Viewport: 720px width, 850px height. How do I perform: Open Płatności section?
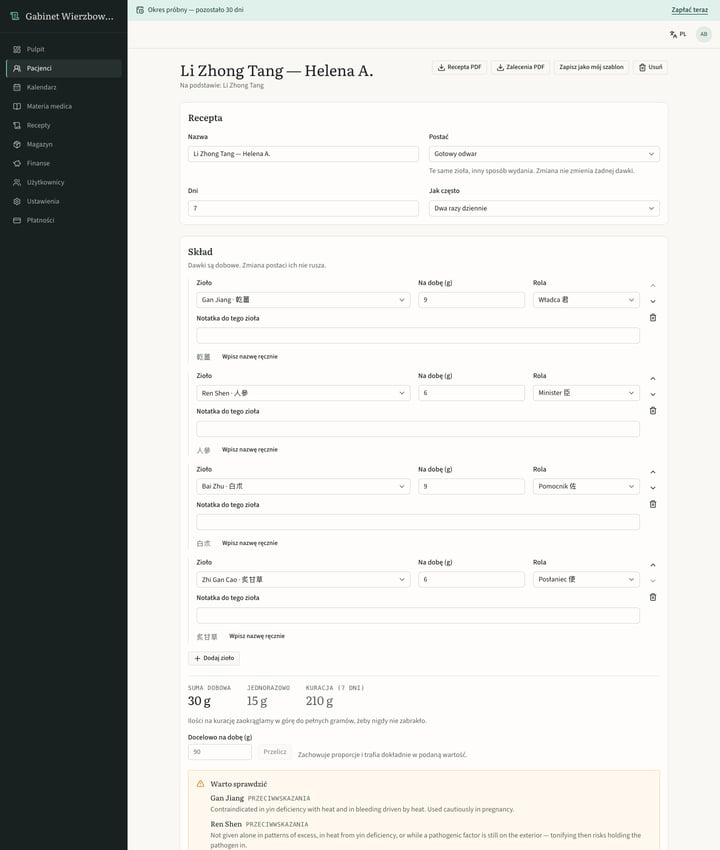63,220
